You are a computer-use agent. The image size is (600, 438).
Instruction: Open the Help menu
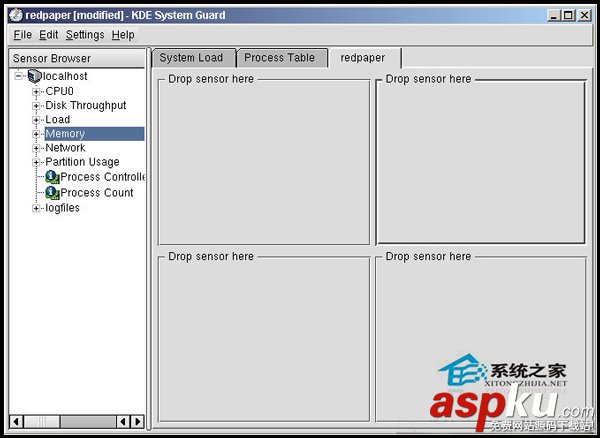(123, 35)
